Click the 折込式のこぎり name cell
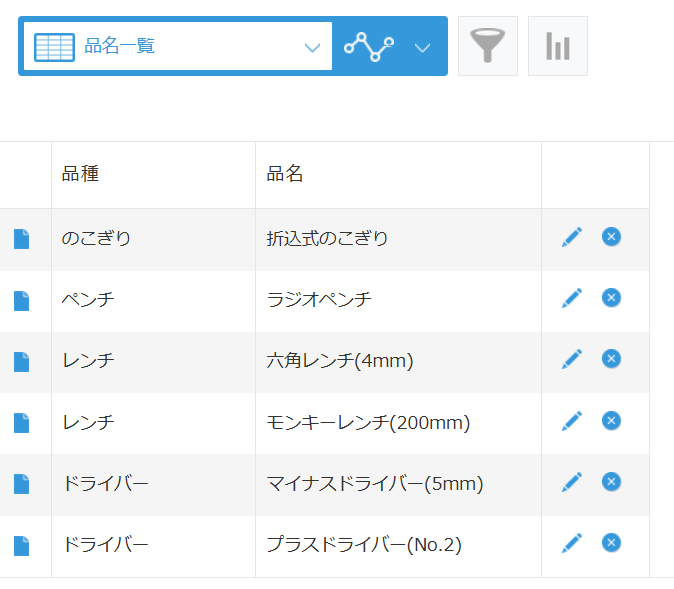The width and height of the screenshot is (674, 589). [398, 239]
